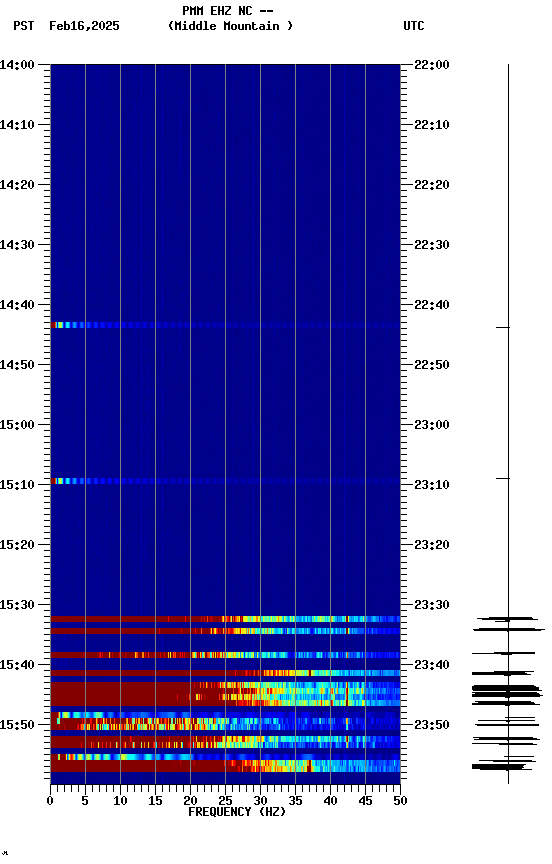This screenshot has height=864, width=552.
Task: Click the '14:40' PST time label
Action: pos(17,305)
